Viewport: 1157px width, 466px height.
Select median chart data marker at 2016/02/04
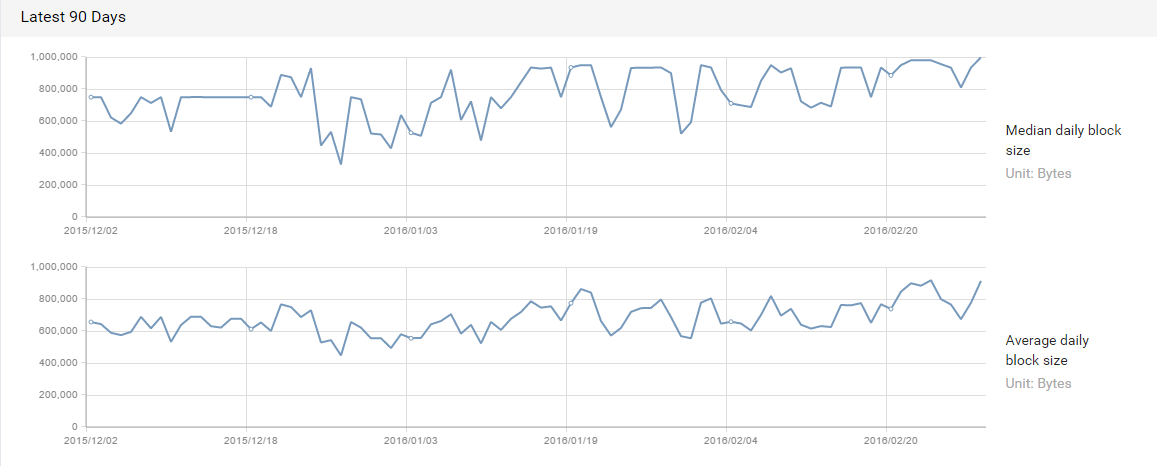click(x=731, y=103)
